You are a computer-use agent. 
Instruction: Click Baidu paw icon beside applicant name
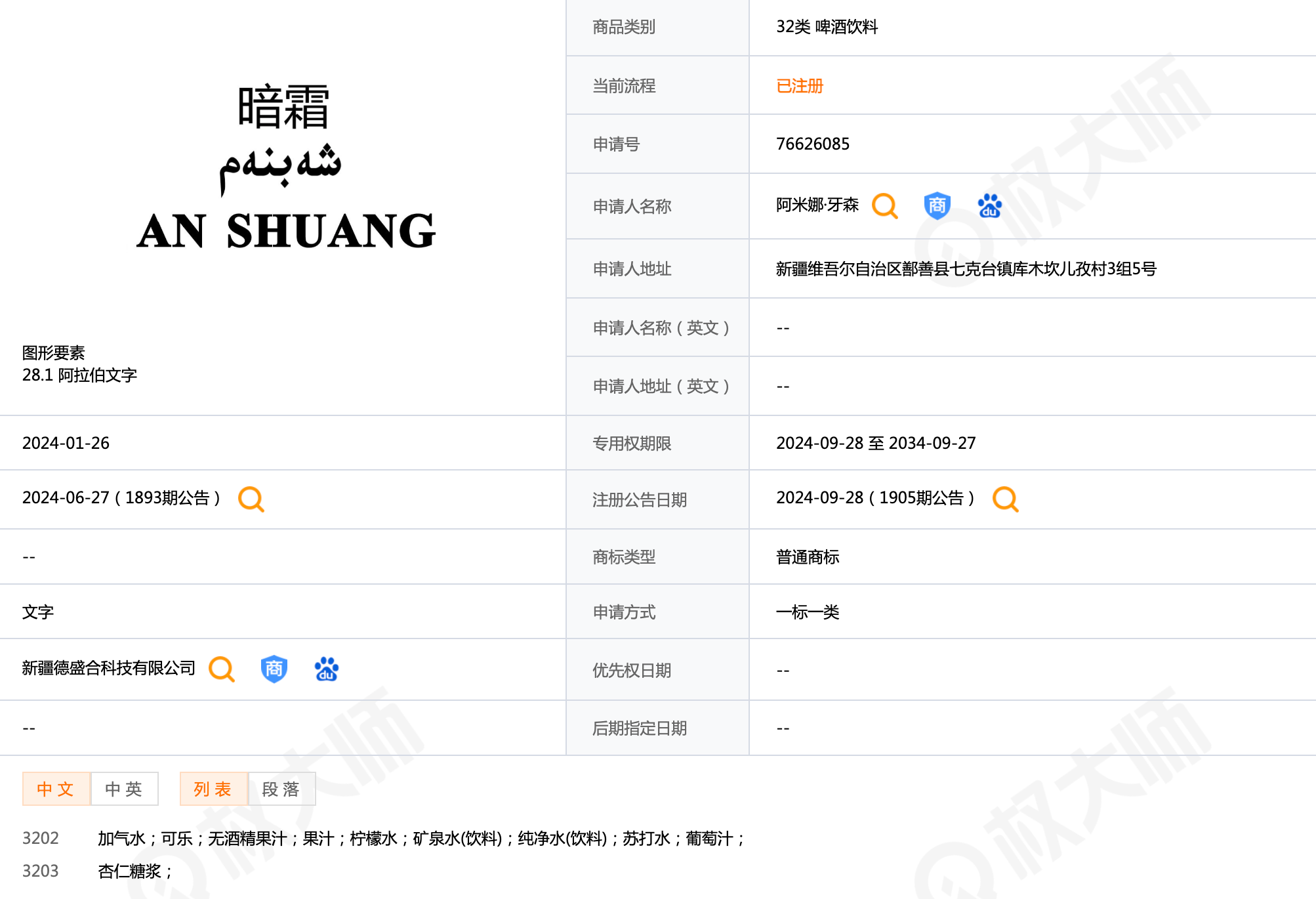click(989, 206)
